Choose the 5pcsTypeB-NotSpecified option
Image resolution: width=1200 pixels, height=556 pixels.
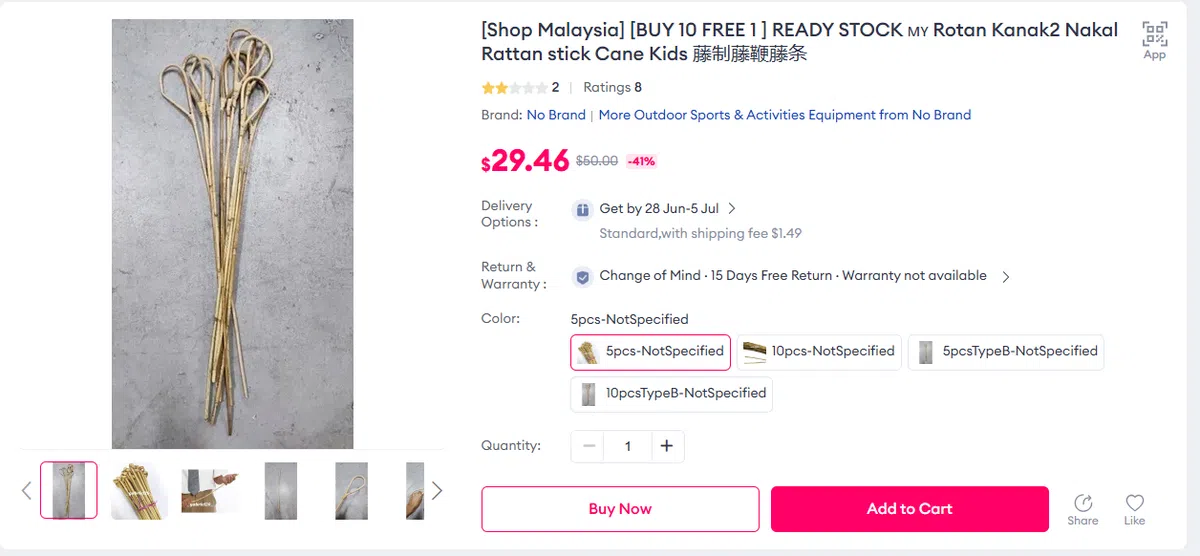tap(1005, 352)
